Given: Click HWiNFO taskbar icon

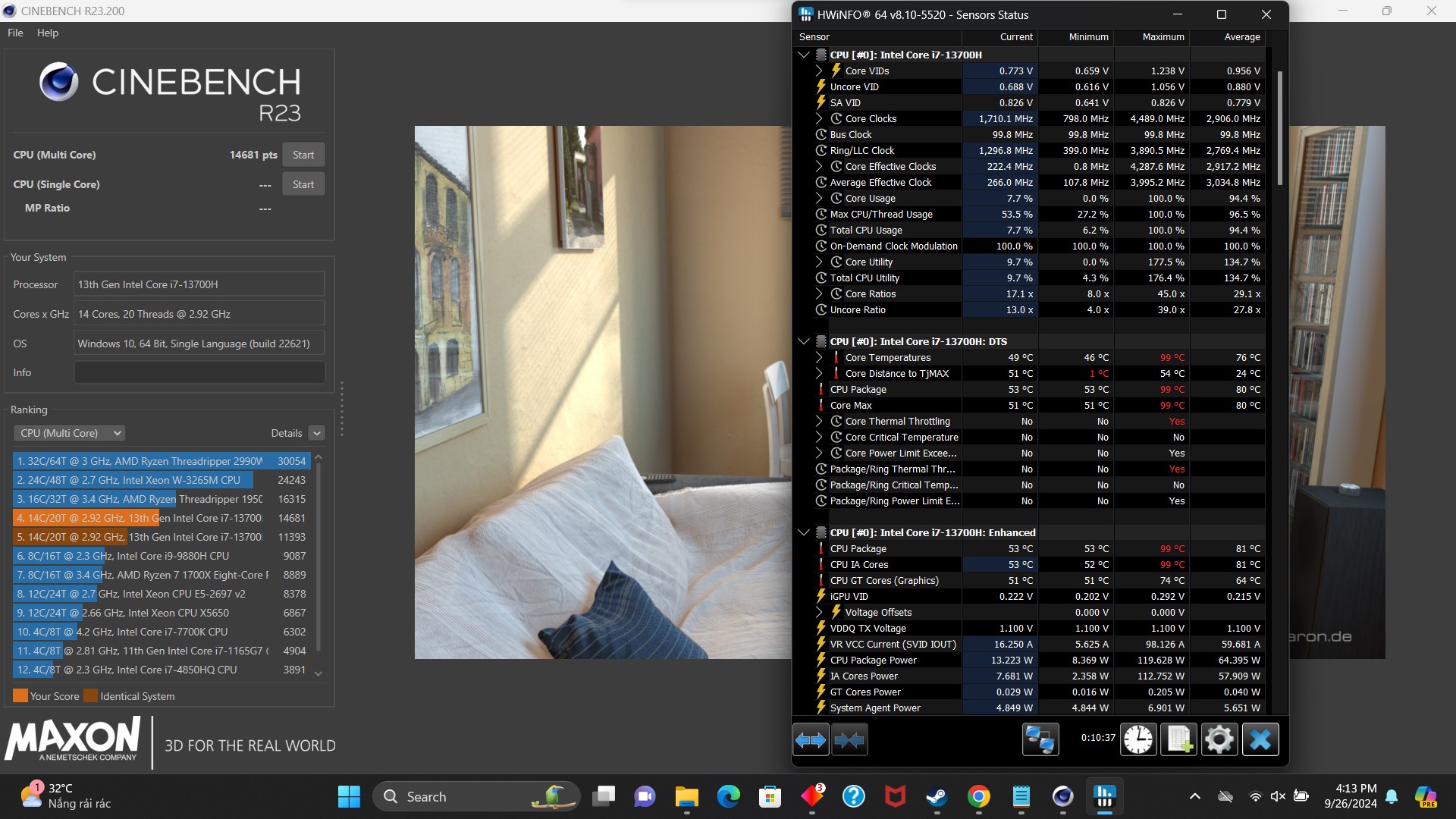Looking at the screenshot, I should pos(1104,796).
